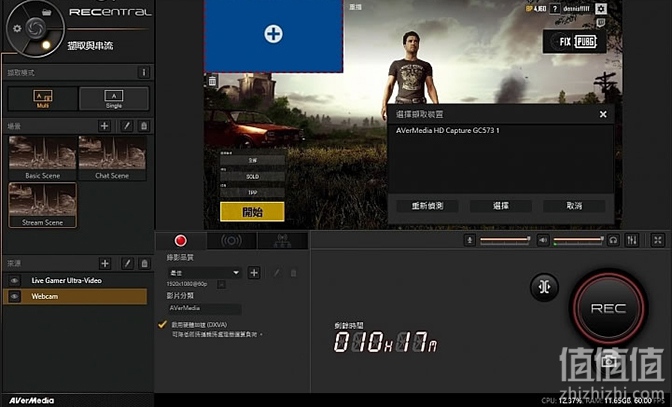The width and height of the screenshot is (672, 407).
Task: Switch to Multi capture mode
Action: [43, 99]
